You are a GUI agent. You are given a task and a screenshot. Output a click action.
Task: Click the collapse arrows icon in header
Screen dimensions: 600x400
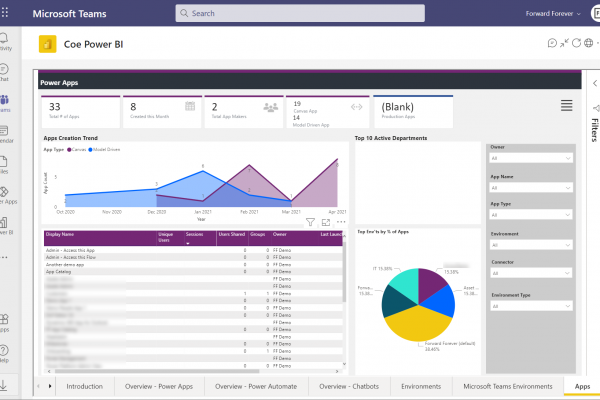(565, 43)
